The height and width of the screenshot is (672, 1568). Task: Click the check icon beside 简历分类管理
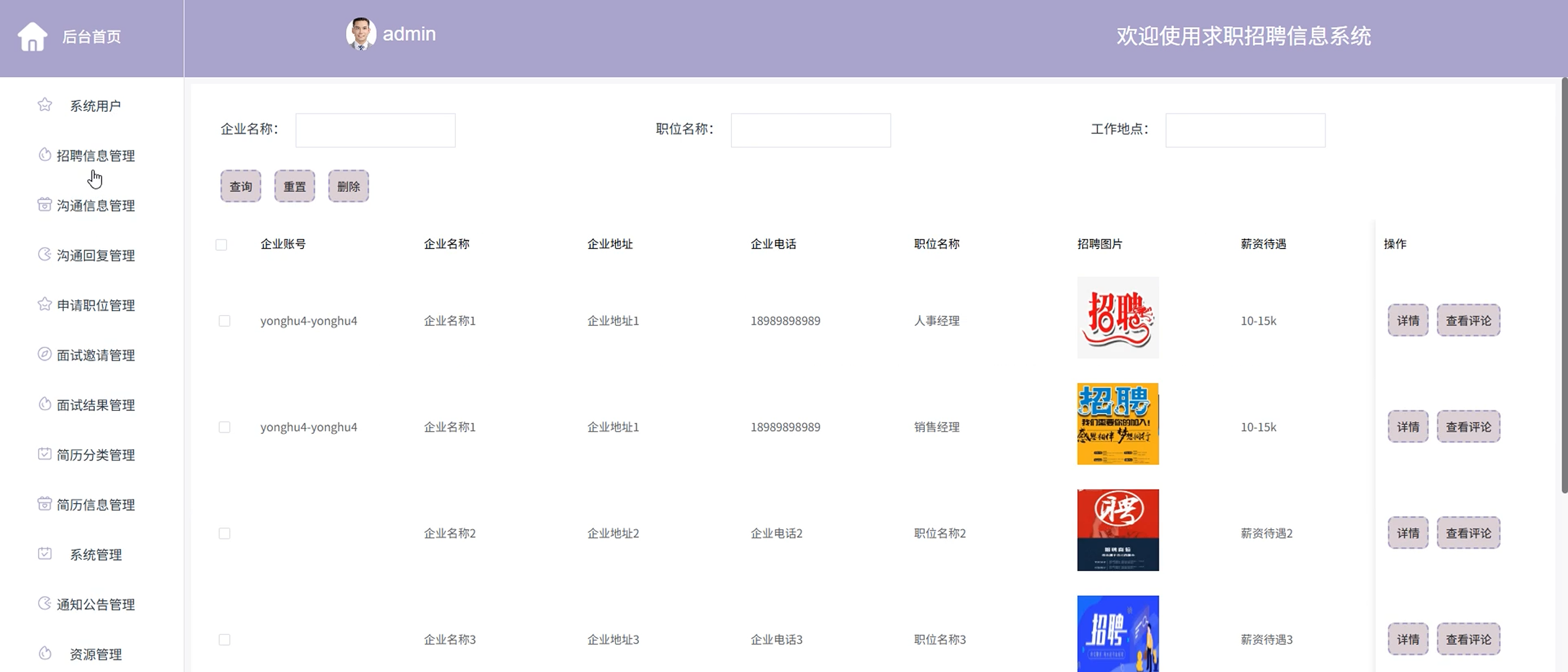45,454
